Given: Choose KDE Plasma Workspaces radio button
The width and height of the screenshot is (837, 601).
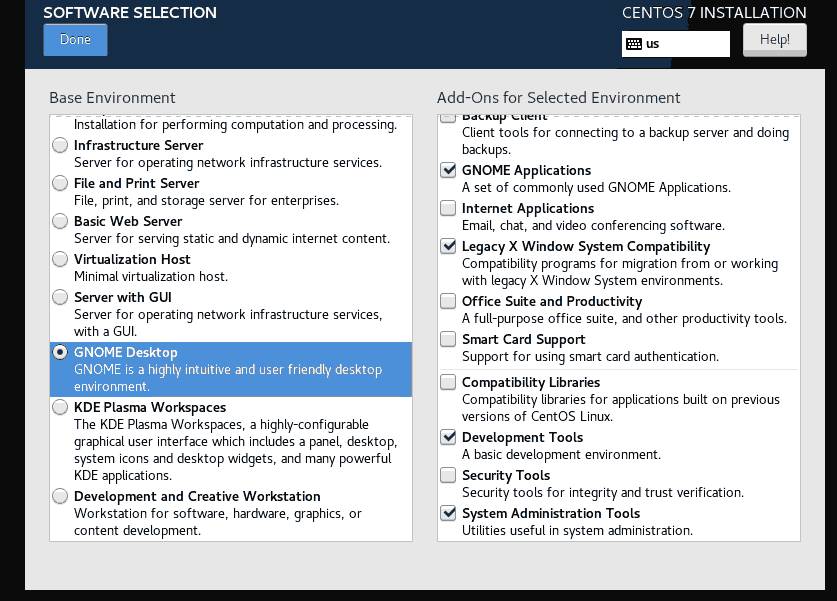Looking at the screenshot, I should tap(60, 407).
